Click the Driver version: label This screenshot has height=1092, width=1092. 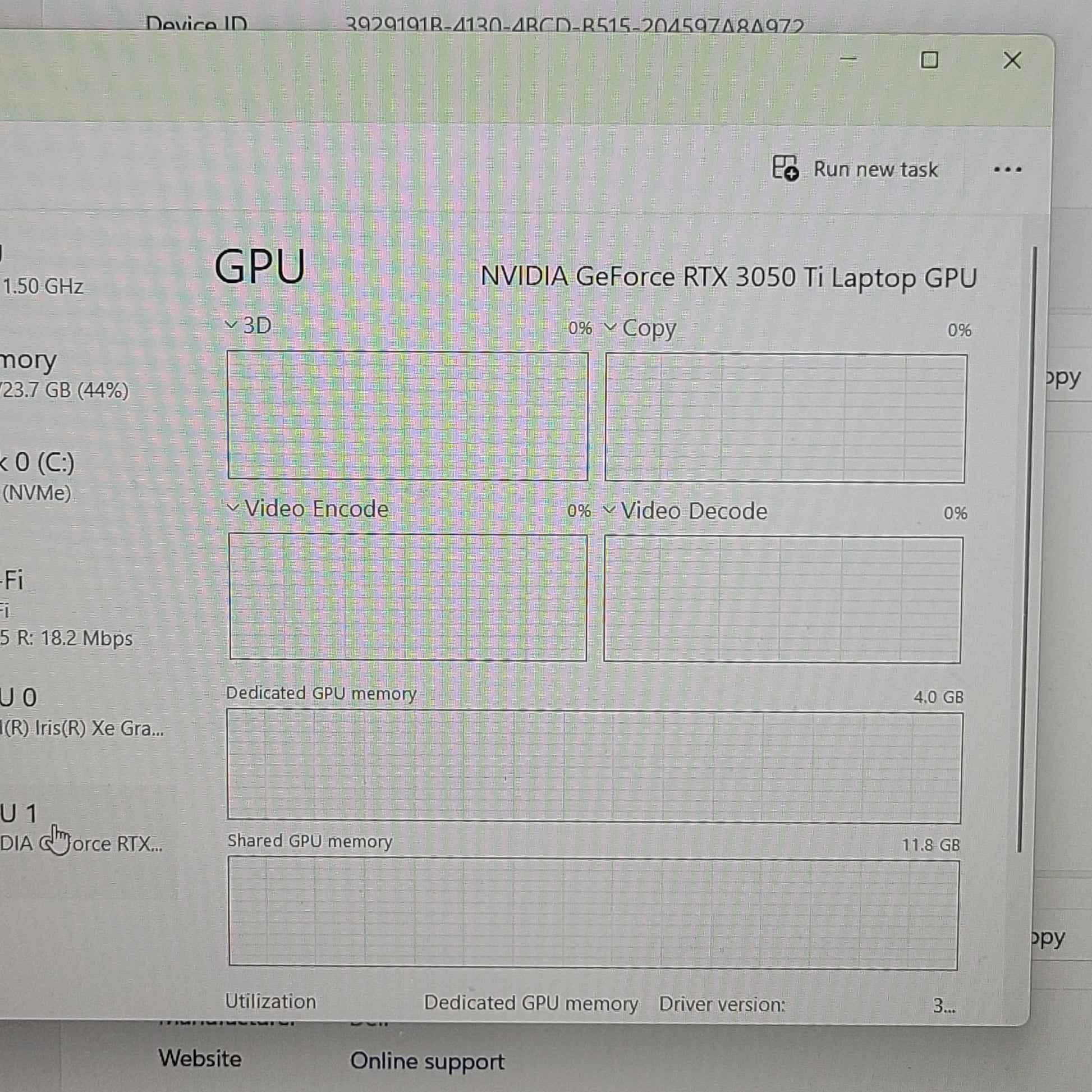722,1004
